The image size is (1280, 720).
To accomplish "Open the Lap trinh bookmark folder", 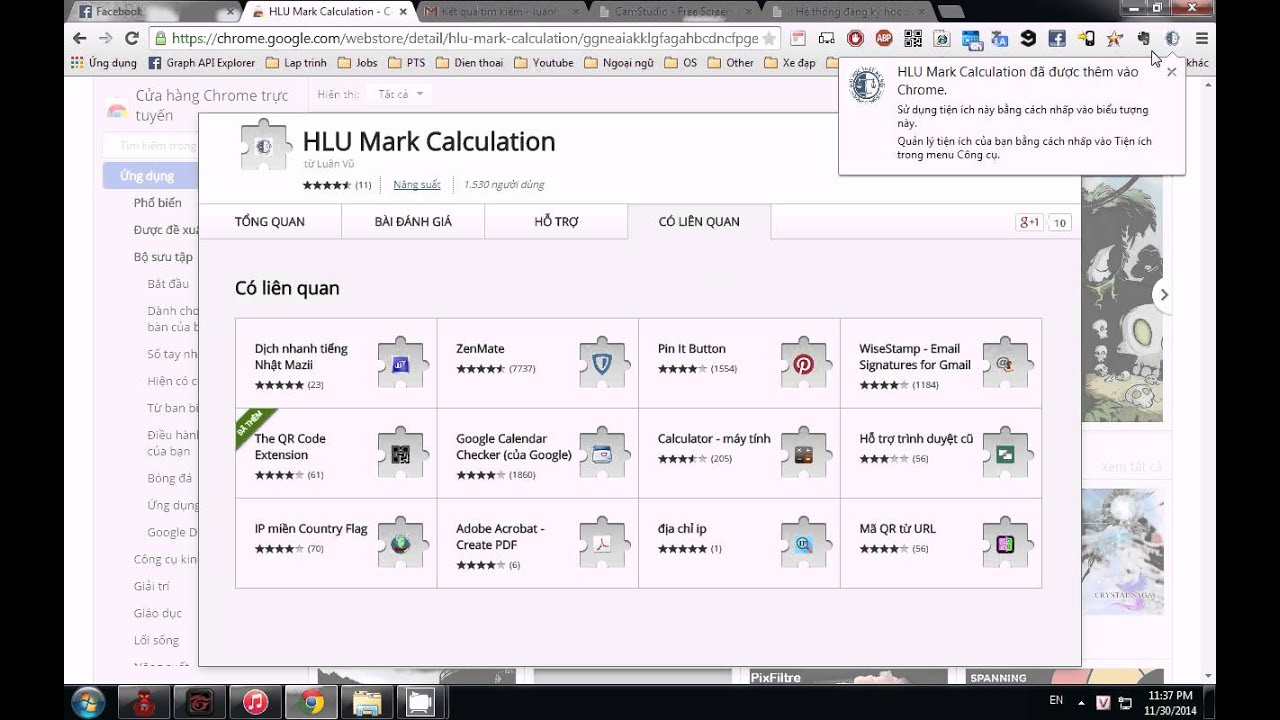I will 297,62.
